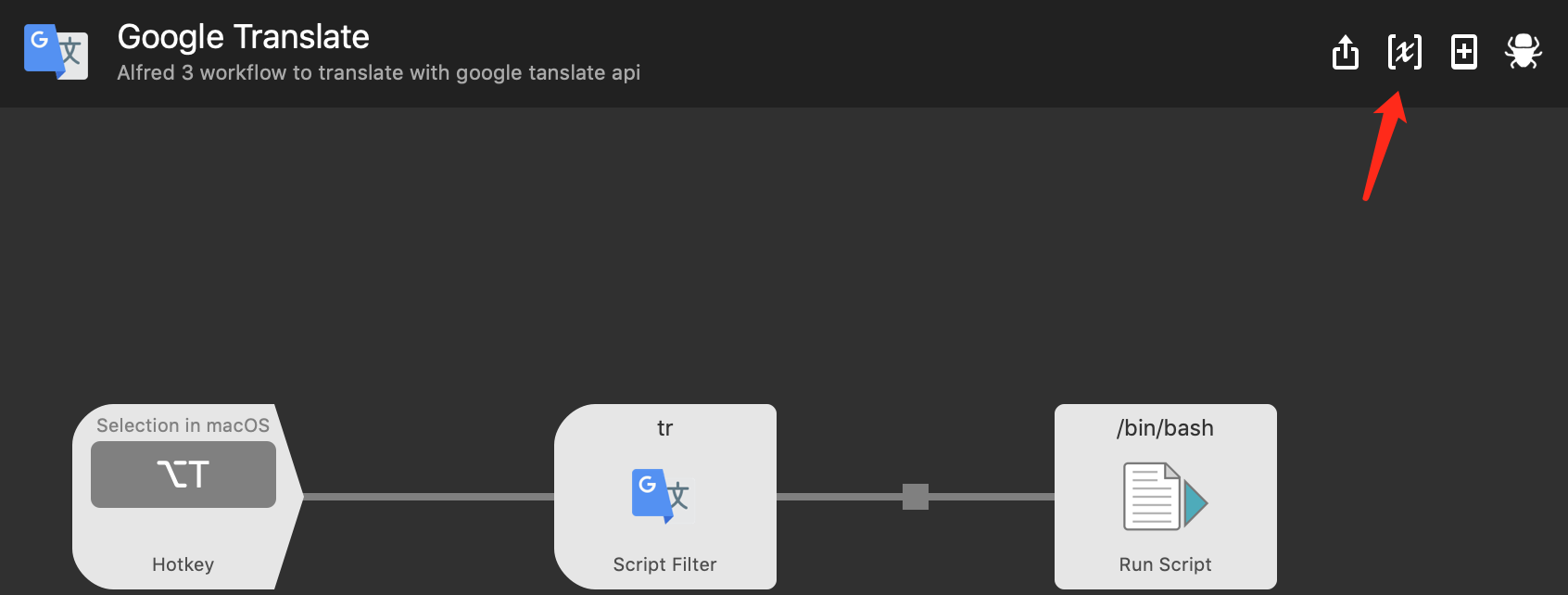Click the 'Script Filter' node label
The height and width of the screenshot is (595, 1568).
pos(665,563)
